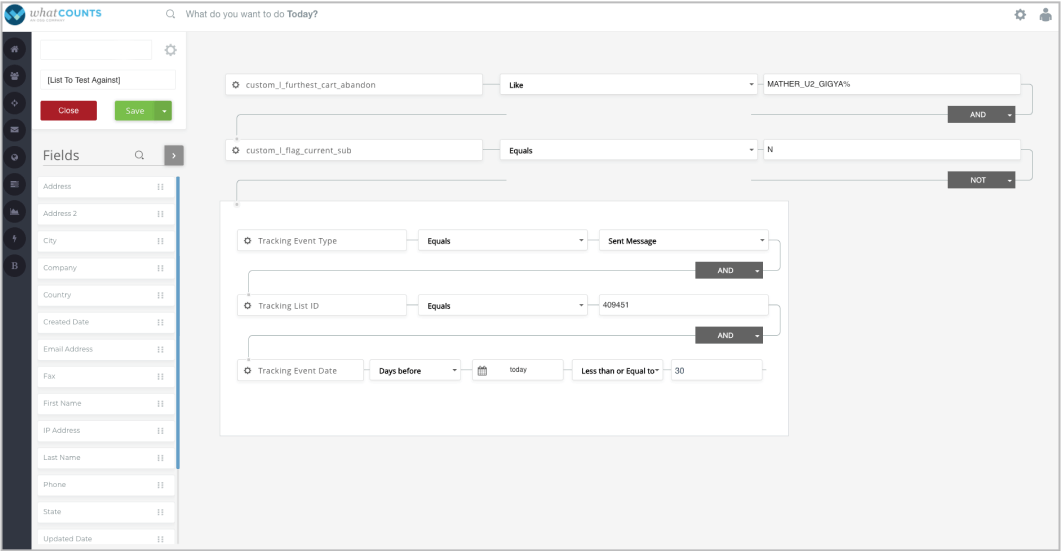1061x551 pixels.
Task: Open the Like operator dropdown
Action: point(628,85)
